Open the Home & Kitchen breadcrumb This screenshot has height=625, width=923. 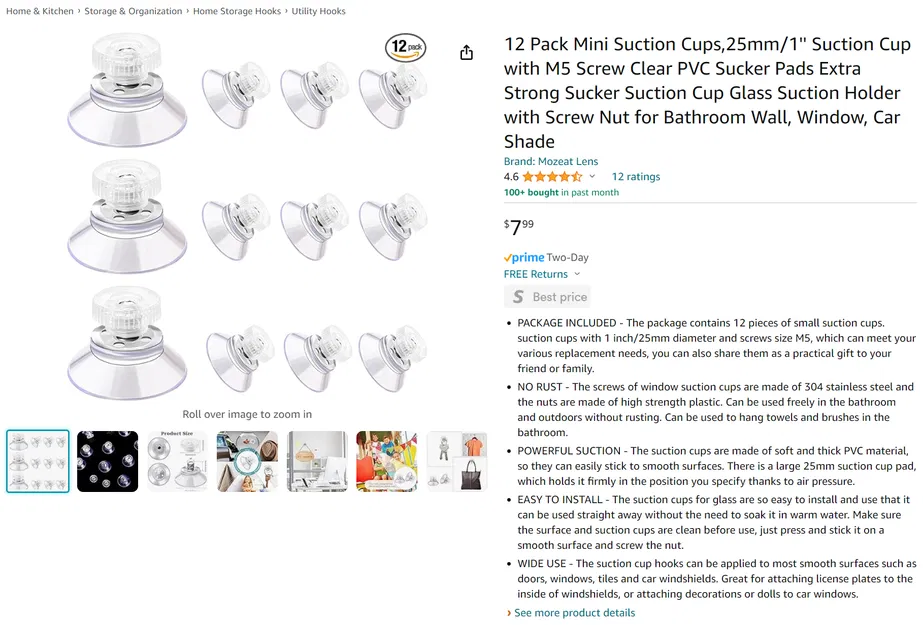pos(40,11)
